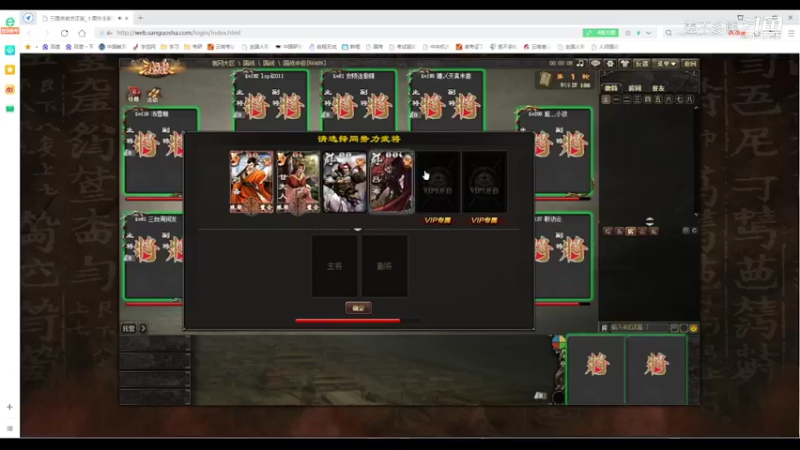This screenshot has height=450, width=800.
Task: Click the scroll-down arrow in the chat log
Action: 696,215
